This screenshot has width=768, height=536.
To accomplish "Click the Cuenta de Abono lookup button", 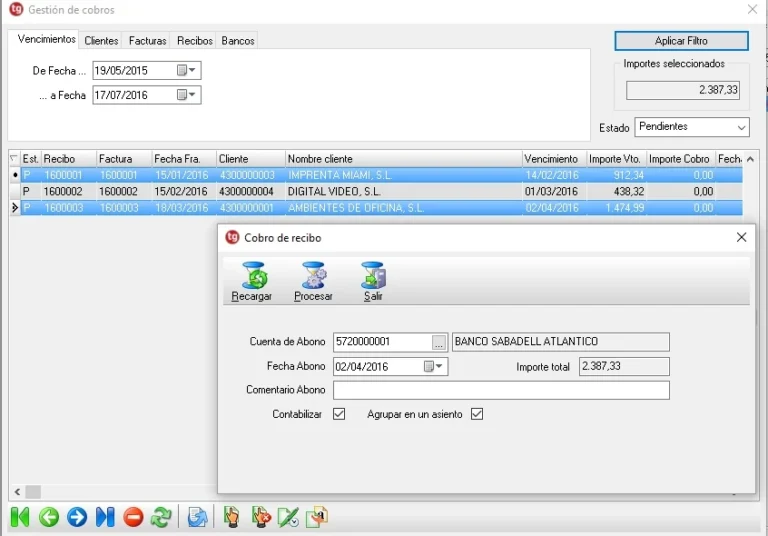I will tap(438, 342).
